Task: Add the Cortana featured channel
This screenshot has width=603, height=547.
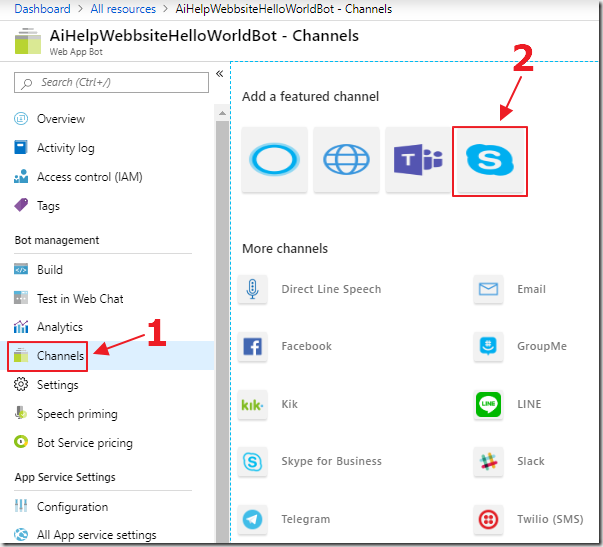Action: [274, 159]
